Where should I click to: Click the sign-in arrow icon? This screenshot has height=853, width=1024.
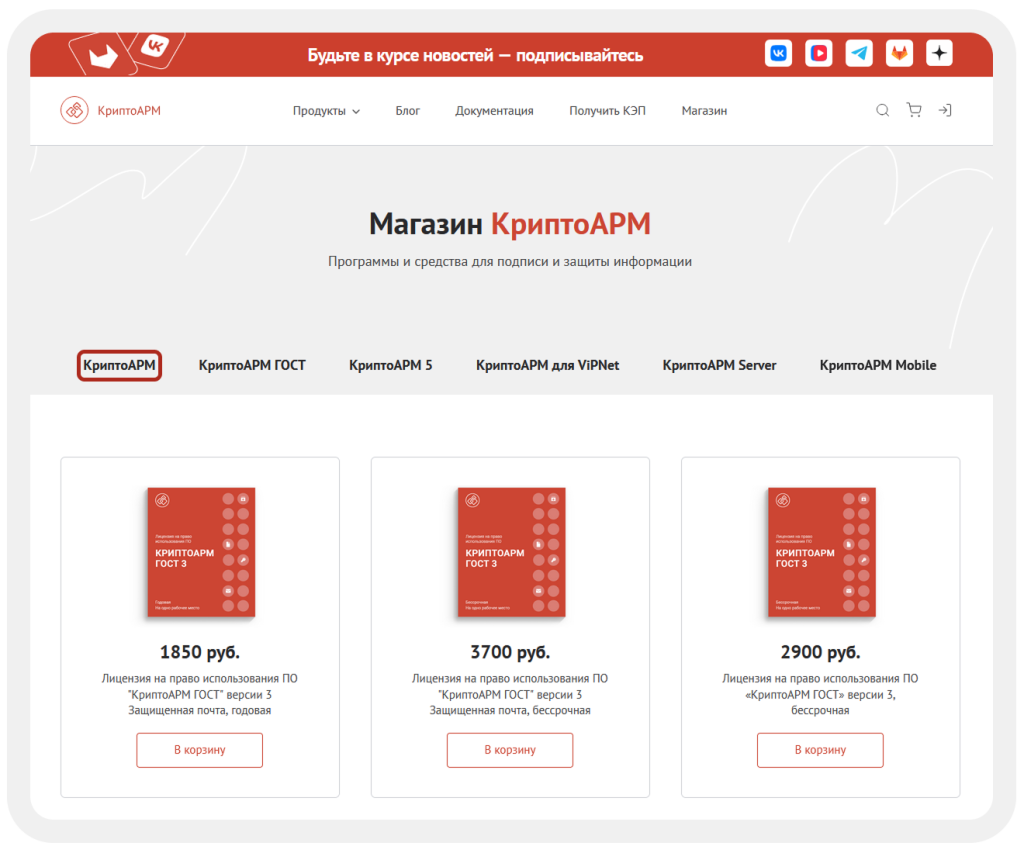[945, 110]
